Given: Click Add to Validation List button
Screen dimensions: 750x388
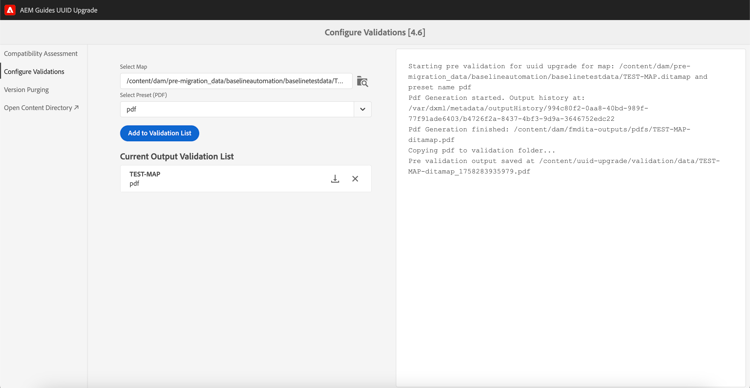Looking at the screenshot, I should pyautogui.click(x=159, y=133).
